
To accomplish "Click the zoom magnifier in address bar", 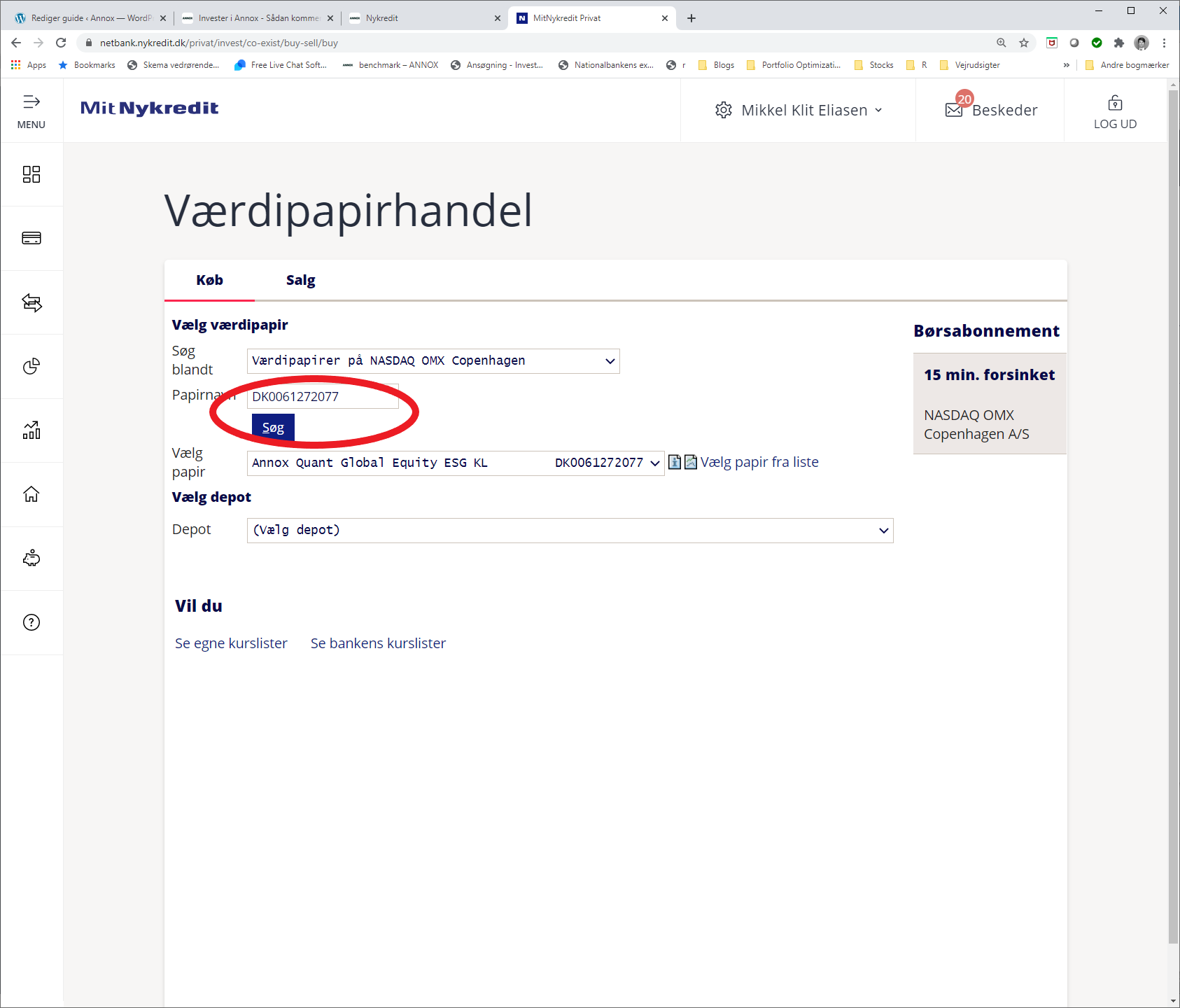I will [1002, 43].
